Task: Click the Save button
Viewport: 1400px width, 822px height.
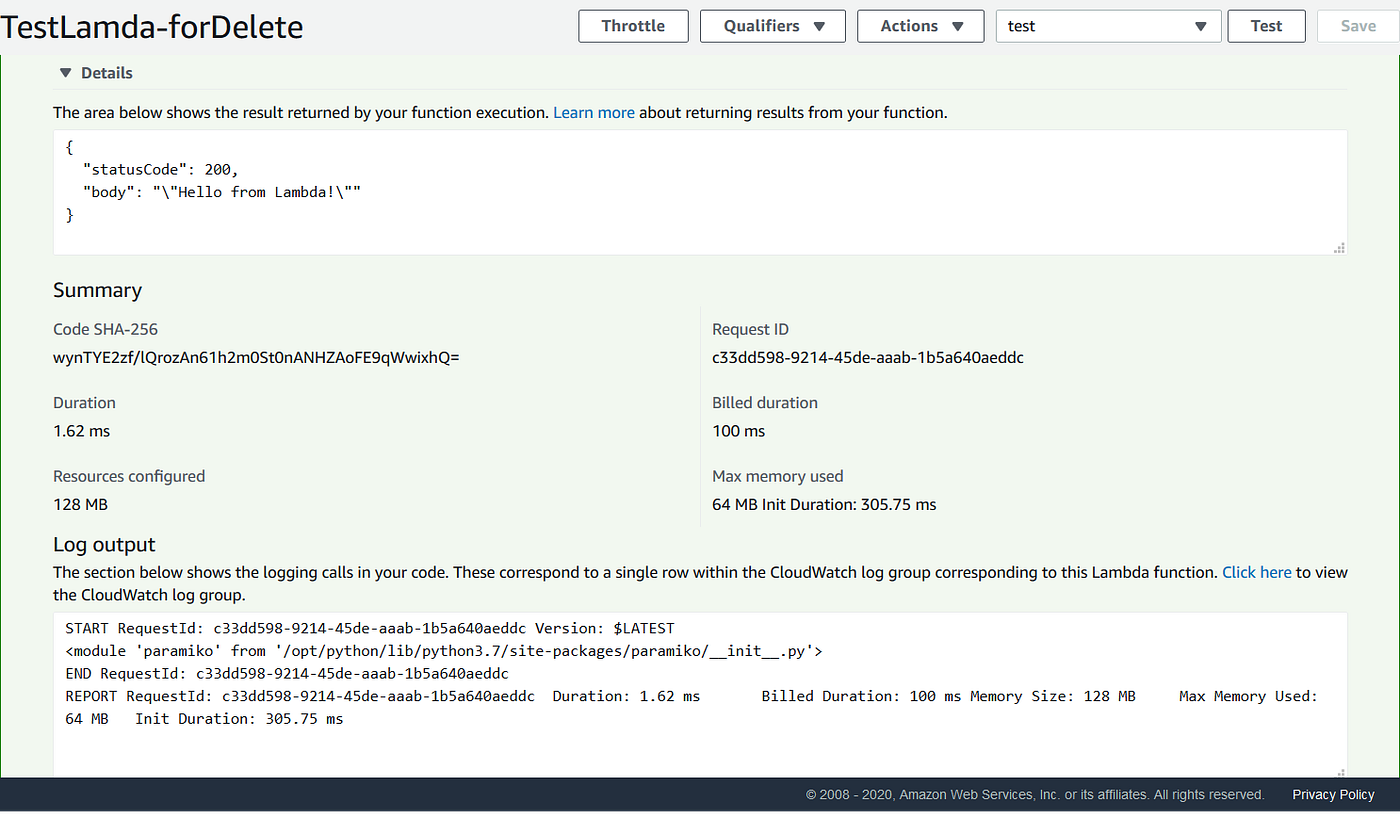Action: click(x=1358, y=26)
